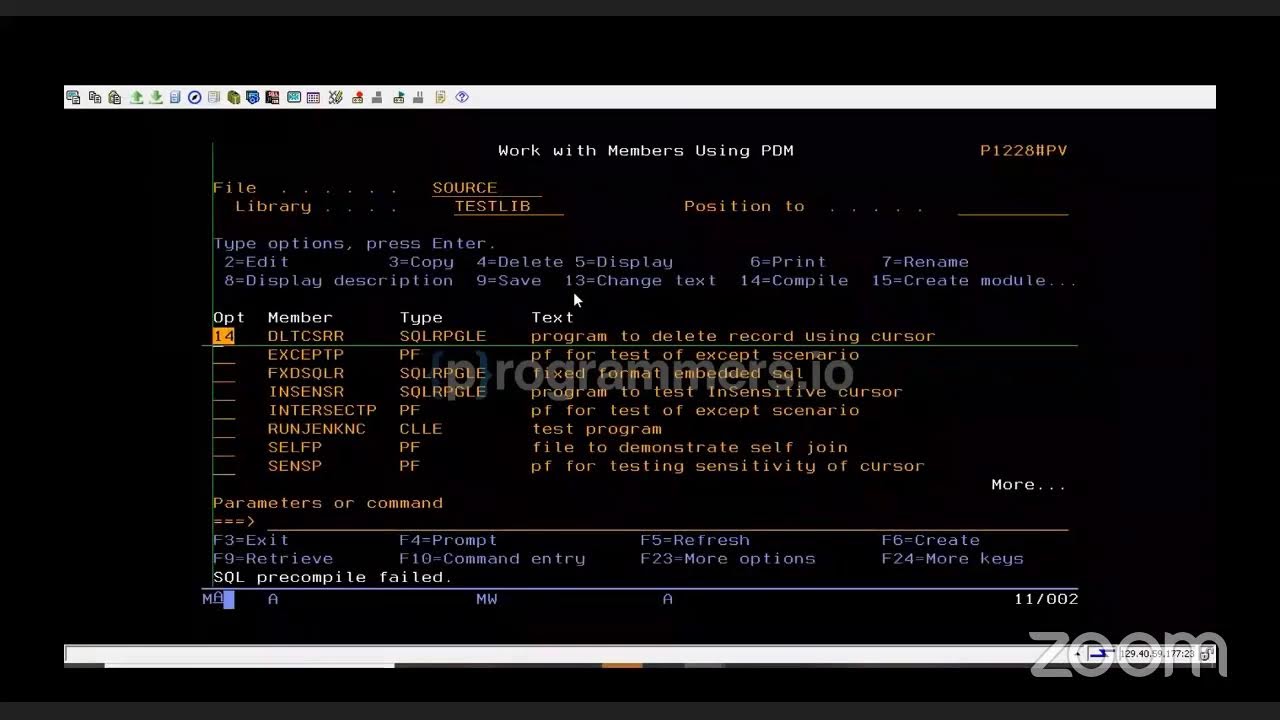Click the F5=Refresh function key label
1280x720 pixels.
pos(695,540)
